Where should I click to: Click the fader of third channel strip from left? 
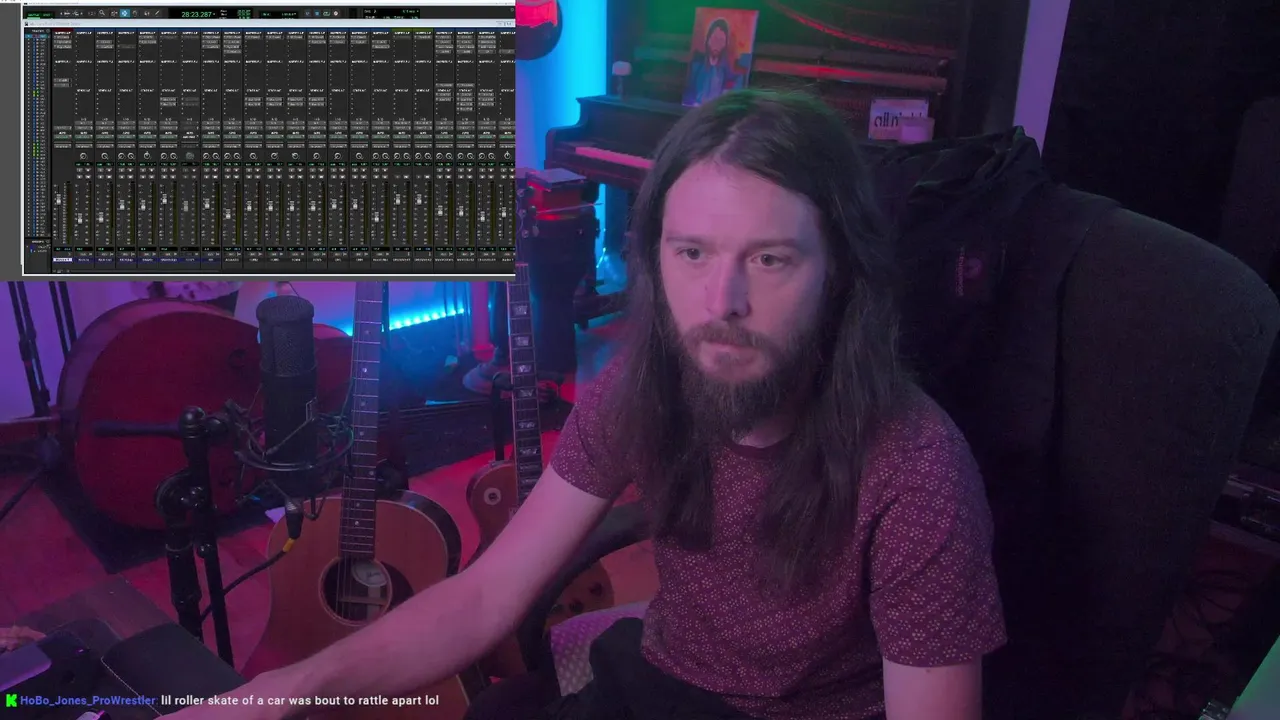click(x=101, y=218)
